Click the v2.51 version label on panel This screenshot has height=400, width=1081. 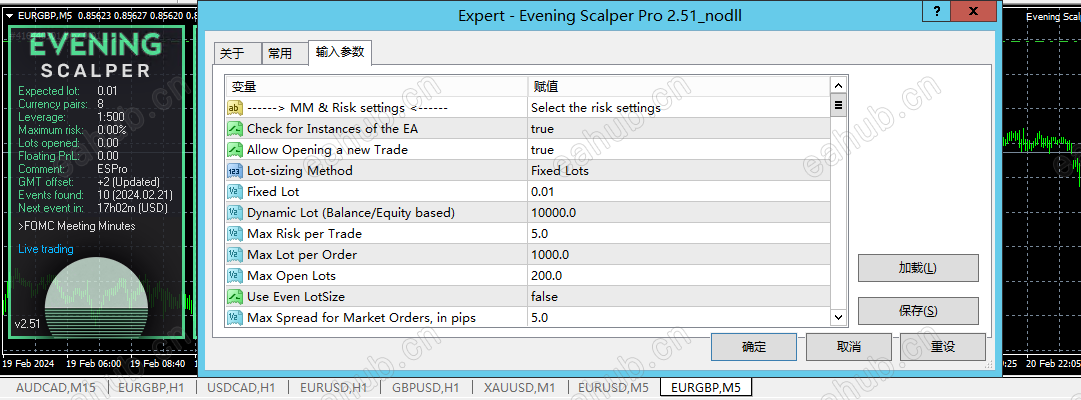click(28, 323)
